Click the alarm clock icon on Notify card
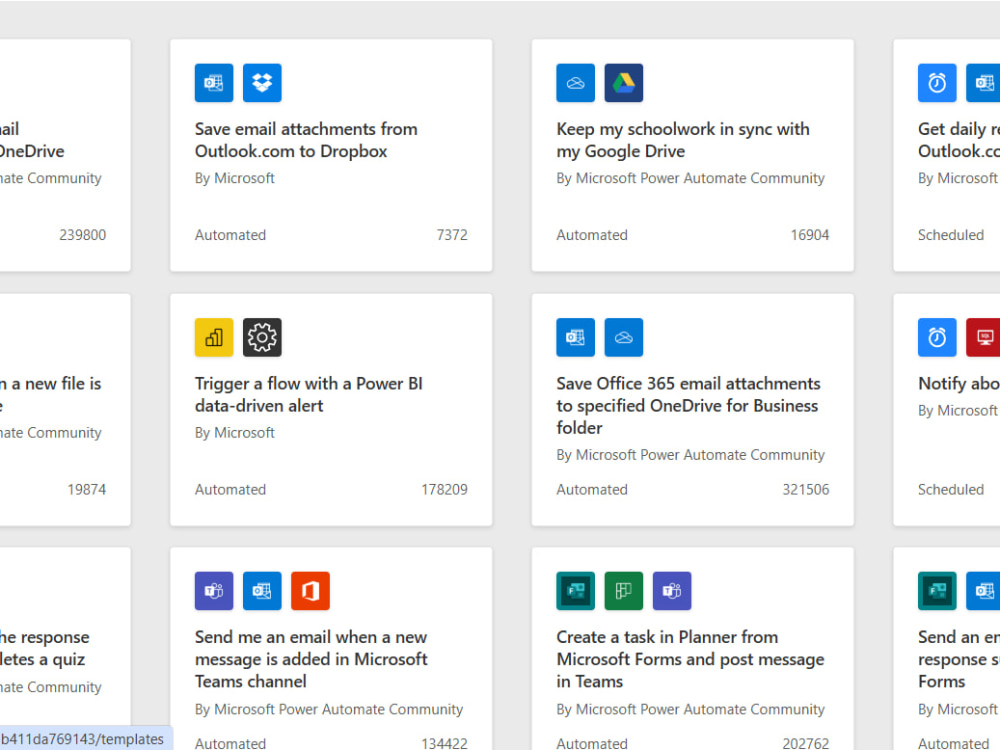This screenshot has height=750, width=1000. [937, 337]
